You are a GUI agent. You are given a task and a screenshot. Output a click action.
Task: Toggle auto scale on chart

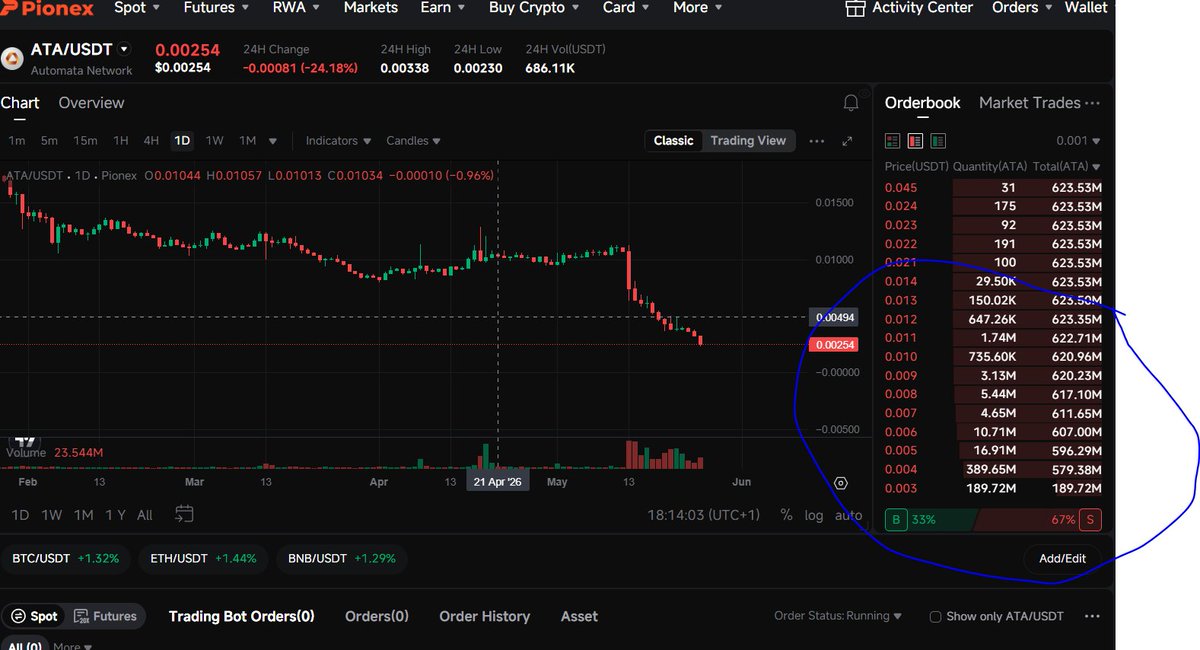[x=848, y=515]
